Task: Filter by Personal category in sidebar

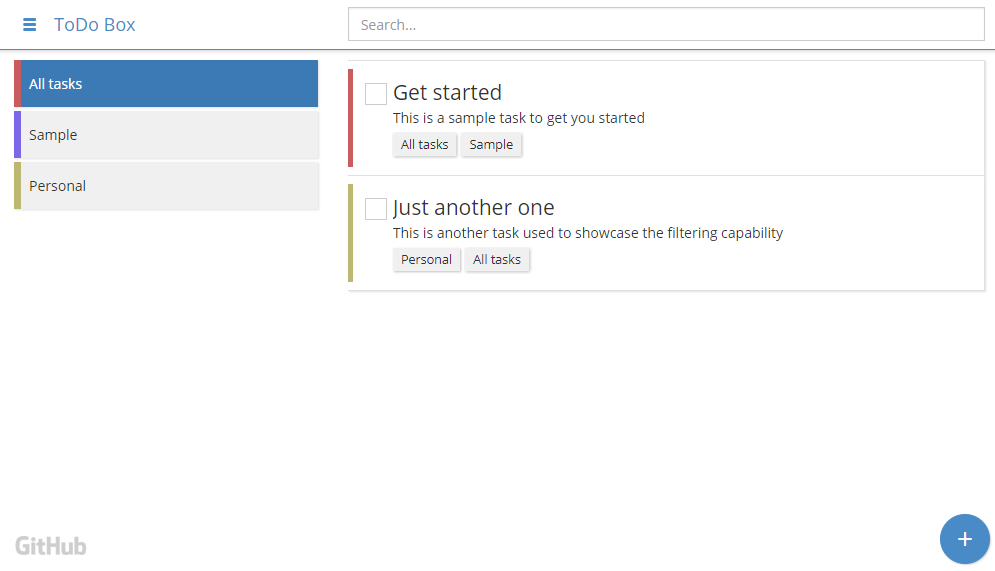Action: (168, 186)
